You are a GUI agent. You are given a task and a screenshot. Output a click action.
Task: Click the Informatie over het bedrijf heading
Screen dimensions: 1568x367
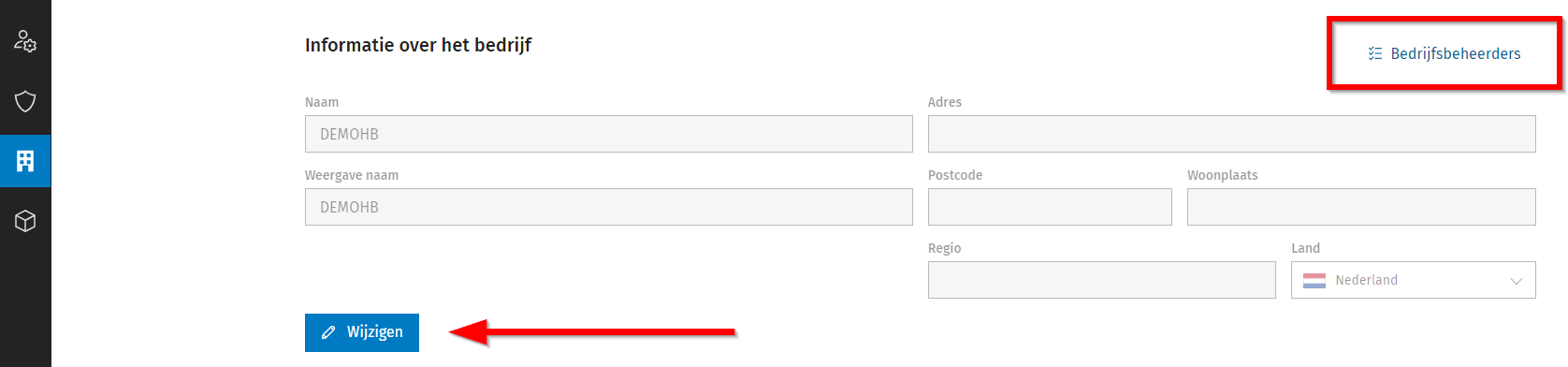coord(418,45)
